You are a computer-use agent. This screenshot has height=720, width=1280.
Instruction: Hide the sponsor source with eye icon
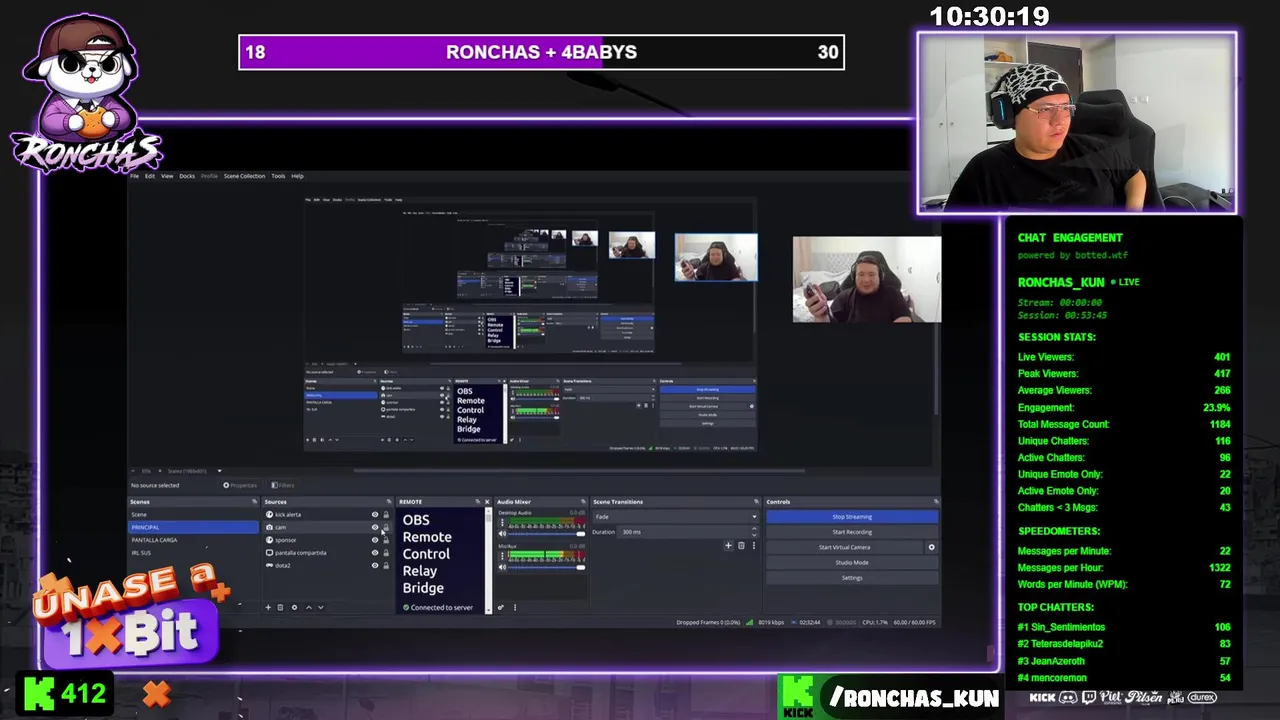[x=375, y=540]
